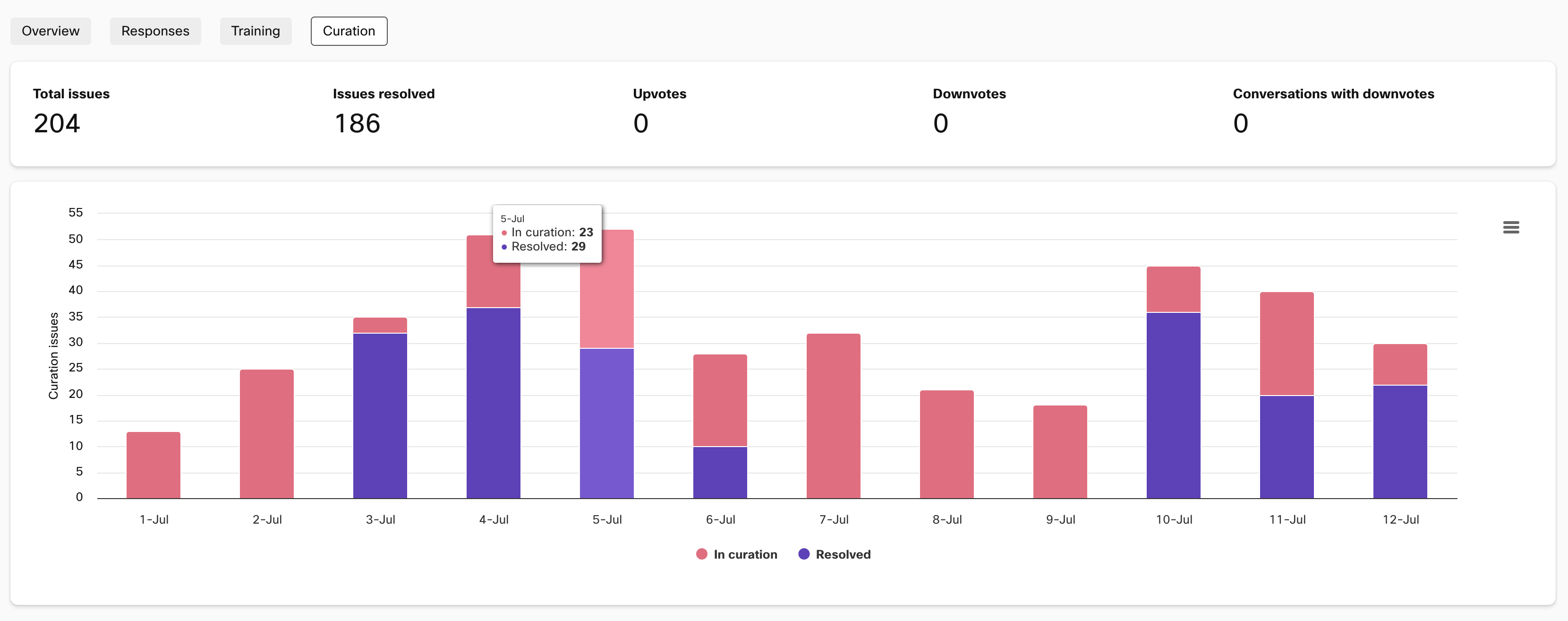Select the 12-Jul Resolved bar segment
Viewport: 1568px width, 621px height.
pos(1400,442)
